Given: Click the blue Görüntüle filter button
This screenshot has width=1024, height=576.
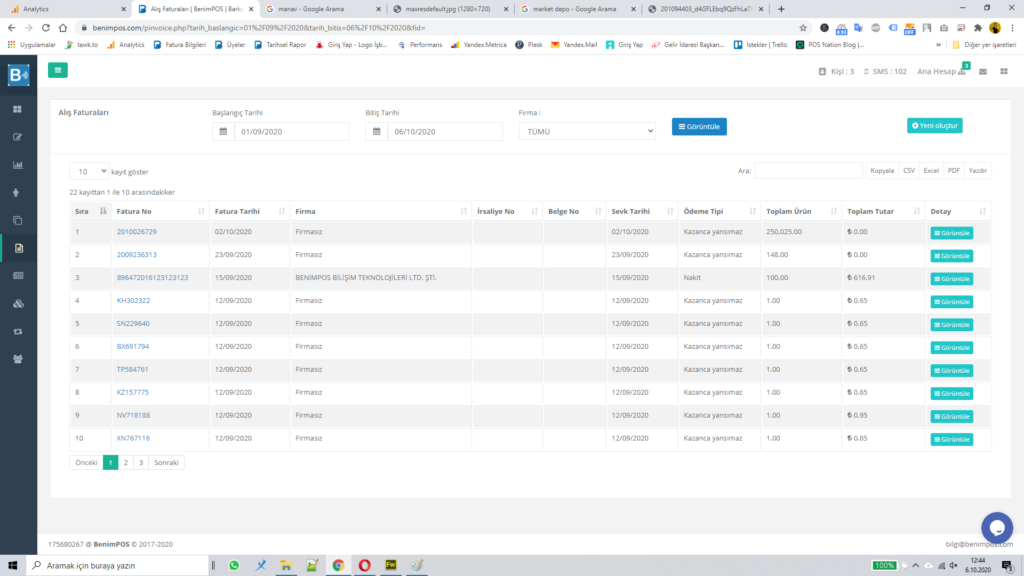Looking at the screenshot, I should tap(699, 127).
